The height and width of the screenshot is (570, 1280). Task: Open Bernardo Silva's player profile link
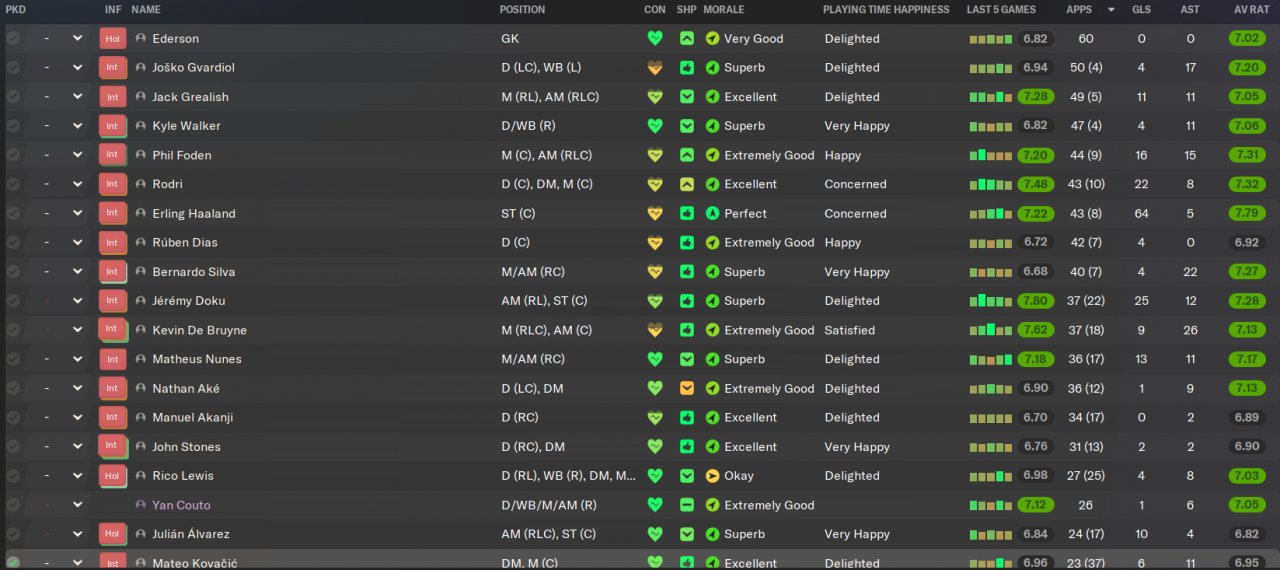tap(193, 272)
